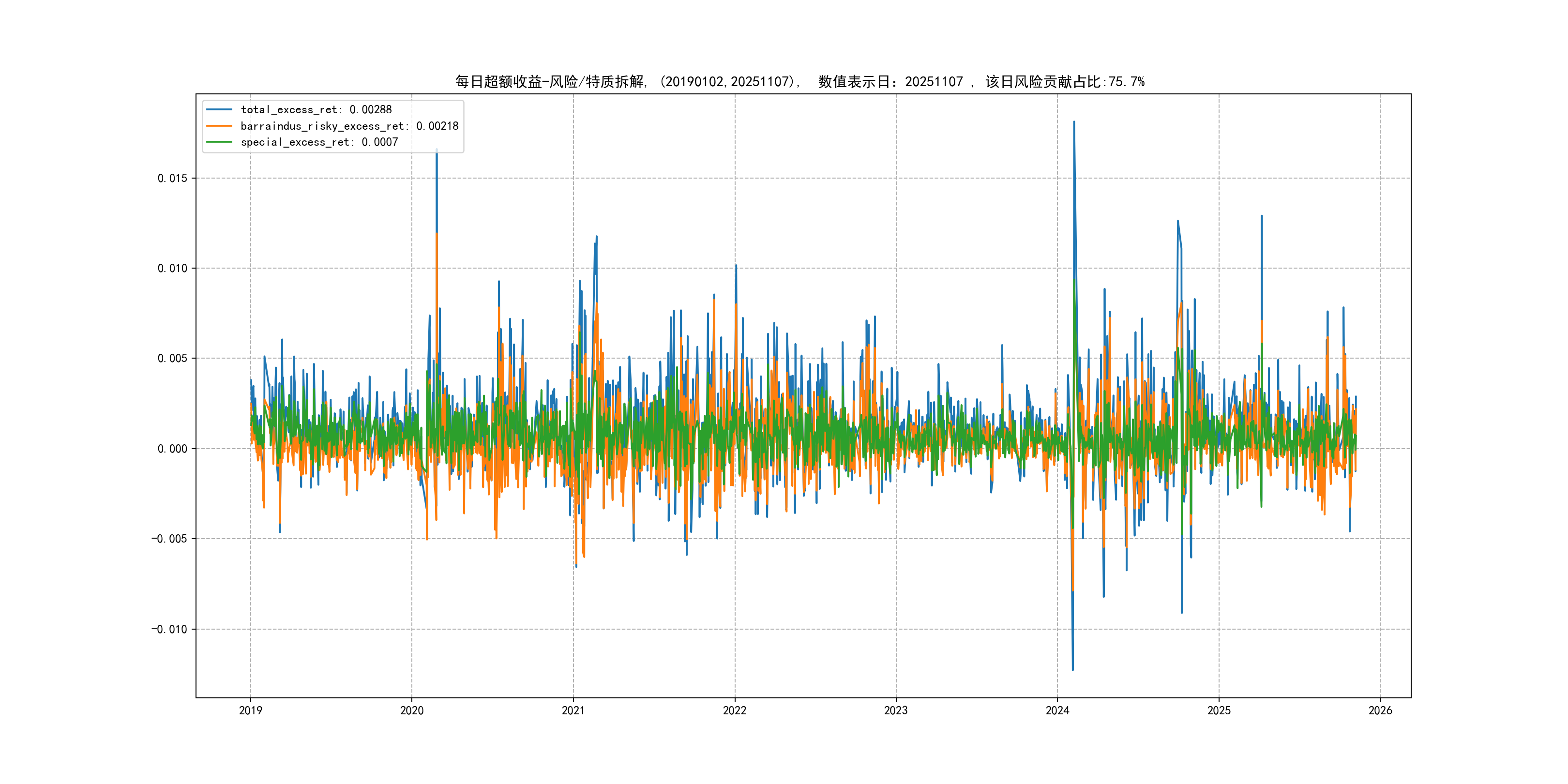Image resolution: width=1568 pixels, height=784 pixels.
Task: Click the 0.000 y-axis tick label
Action: (x=172, y=449)
